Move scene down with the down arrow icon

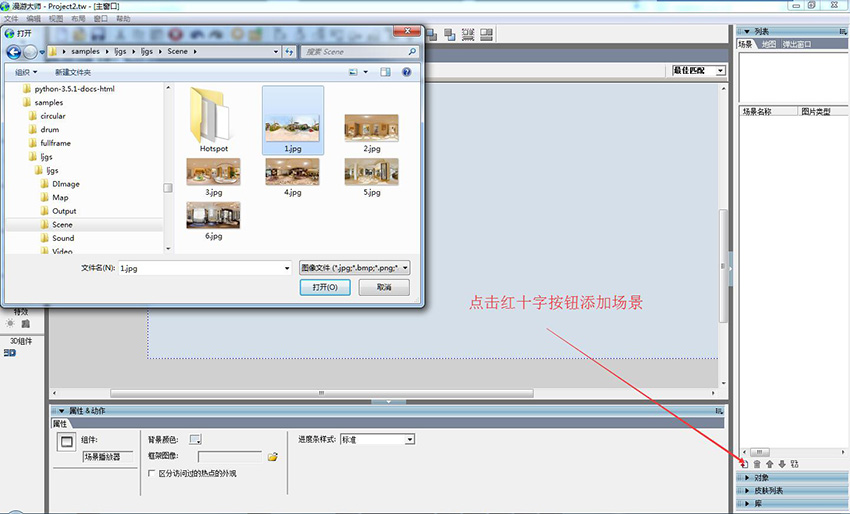click(782, 464)
